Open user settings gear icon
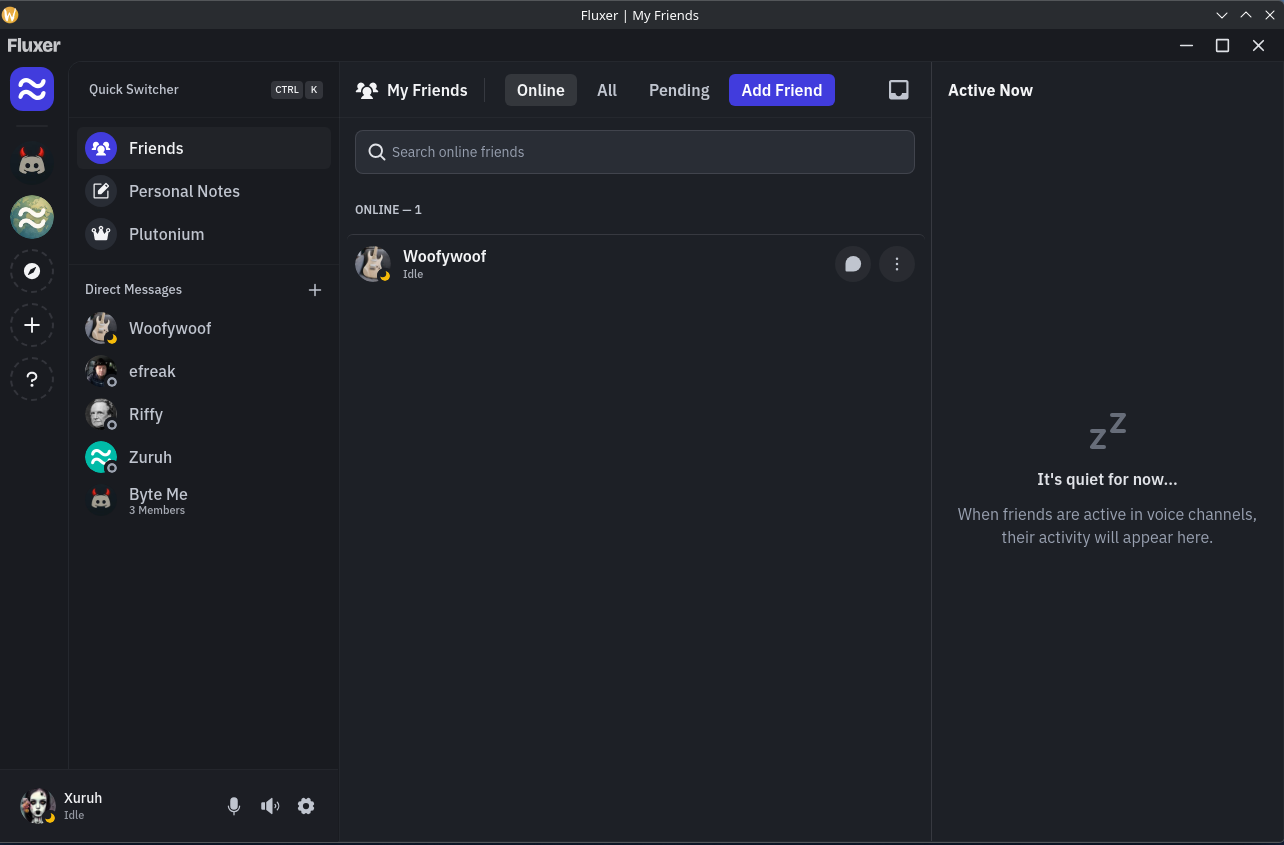The width and height of the screenshot is (1284, 845). click(306, 806)
